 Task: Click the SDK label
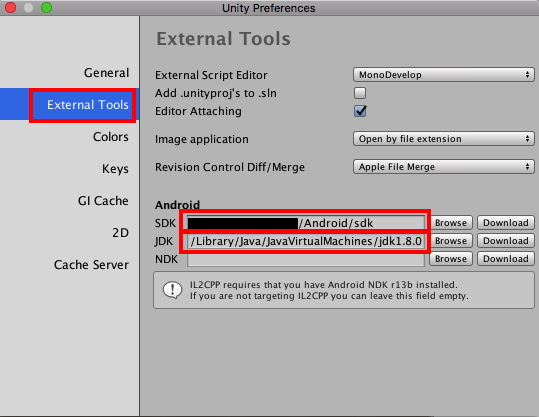[x=165, y=223]
